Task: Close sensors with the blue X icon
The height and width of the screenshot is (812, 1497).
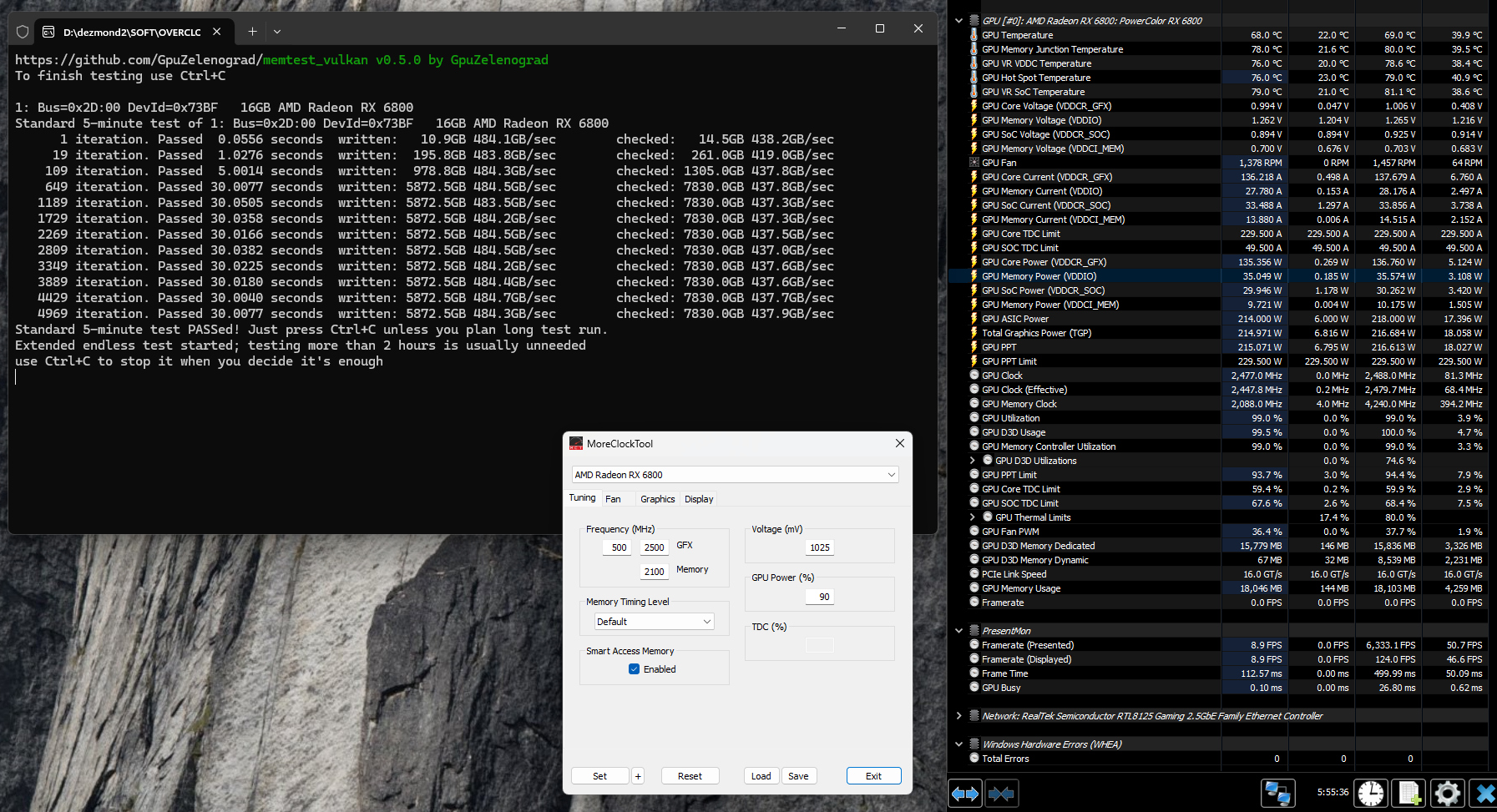Action: click(1484, 793)
